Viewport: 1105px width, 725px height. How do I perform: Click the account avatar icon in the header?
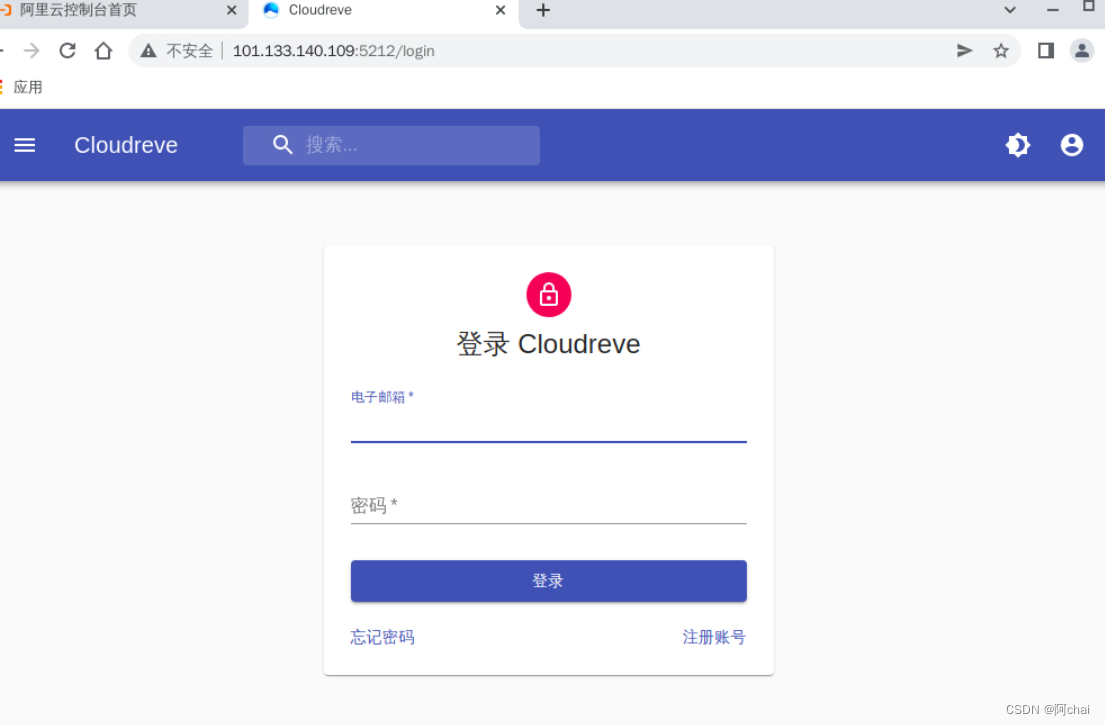(1071, 145)
